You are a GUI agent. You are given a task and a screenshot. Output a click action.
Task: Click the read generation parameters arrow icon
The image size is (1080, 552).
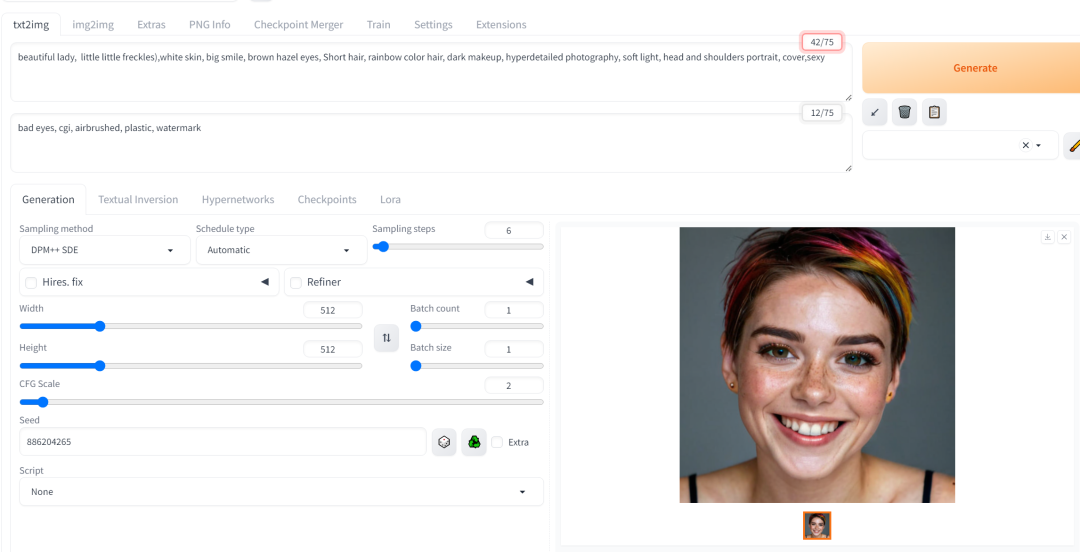tap(875, 112)
